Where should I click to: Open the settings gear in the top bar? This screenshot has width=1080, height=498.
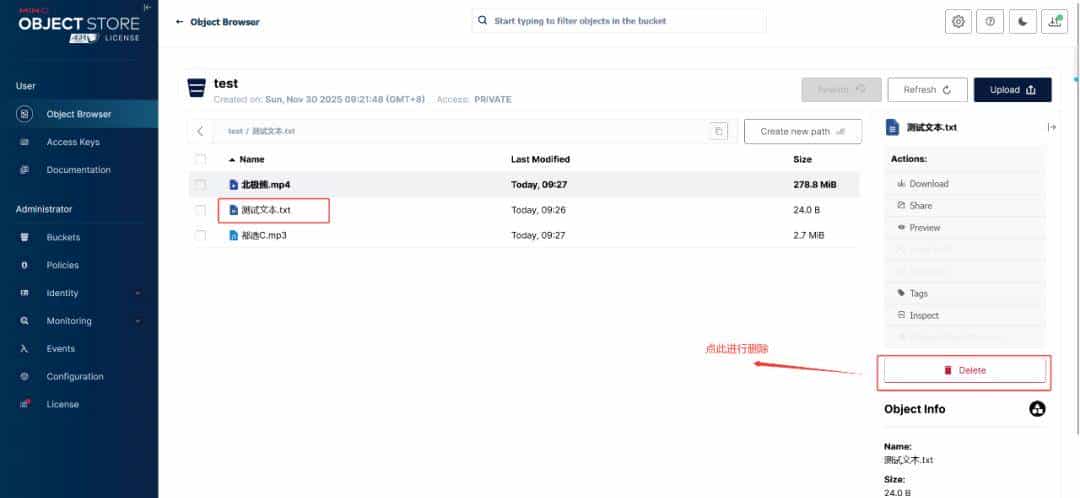[958, 21]
